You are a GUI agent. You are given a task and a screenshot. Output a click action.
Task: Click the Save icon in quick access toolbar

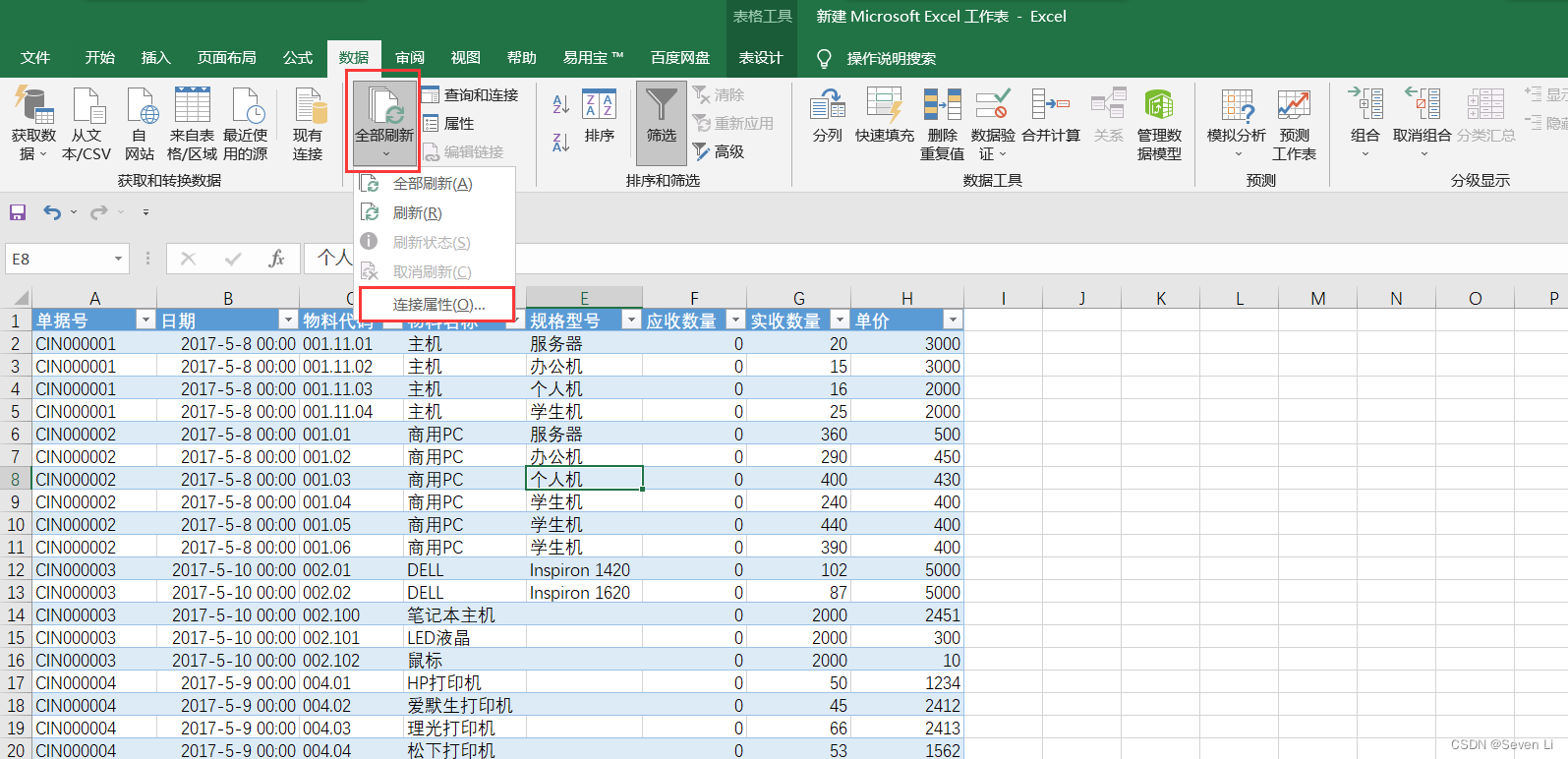pyautogui.click(x=18, y=212)
